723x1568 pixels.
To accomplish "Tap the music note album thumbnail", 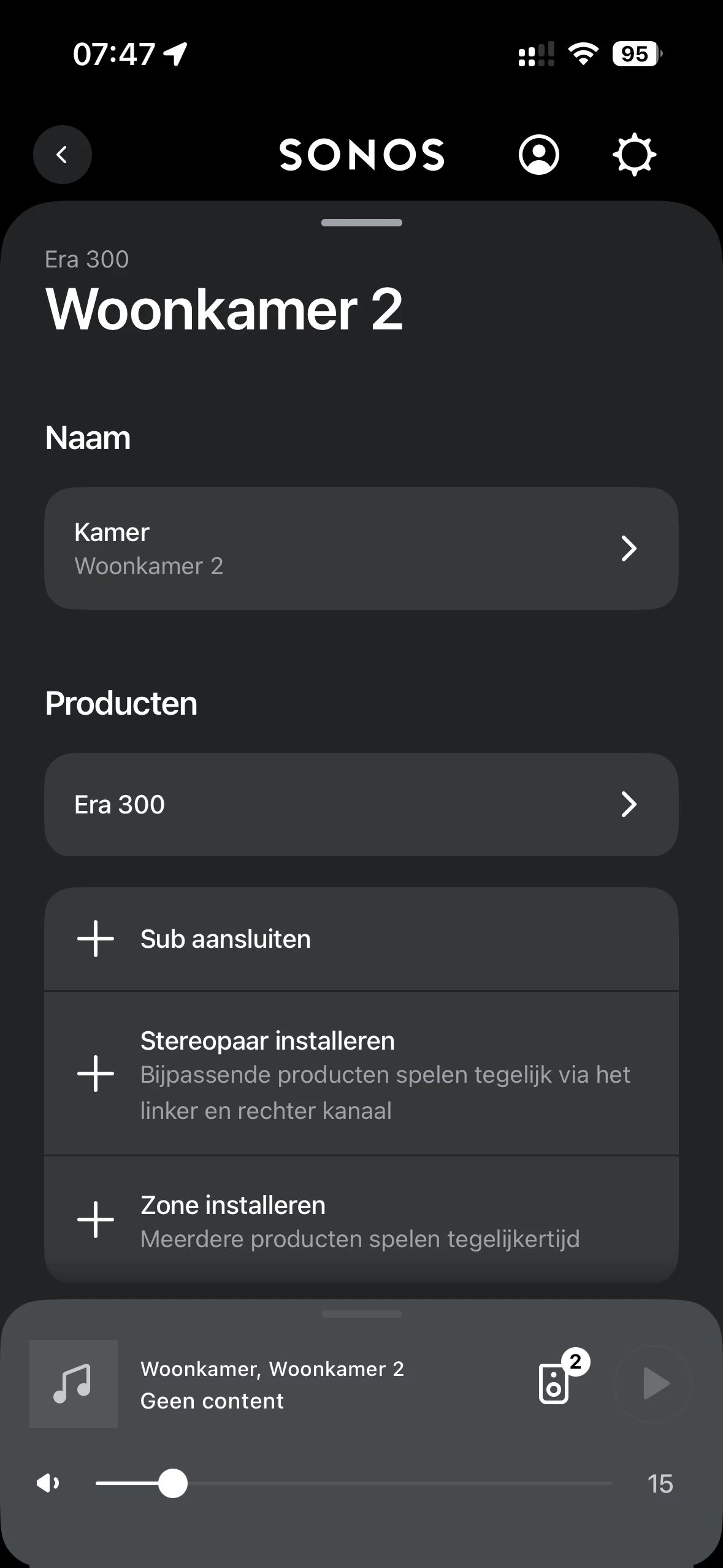I will pyautogui.click(x=74, y=1383).
